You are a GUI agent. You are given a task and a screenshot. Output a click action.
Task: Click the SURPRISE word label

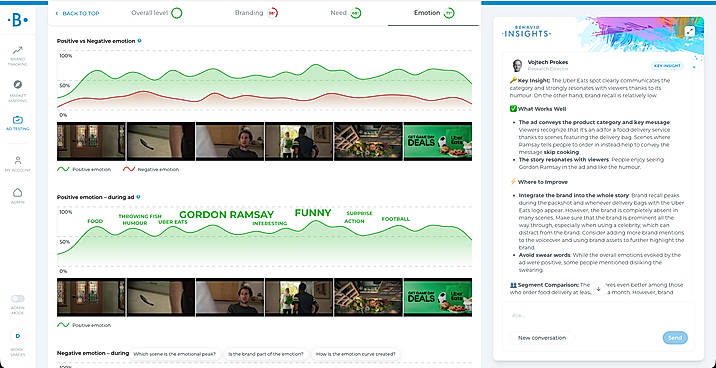tap(359, 213)
